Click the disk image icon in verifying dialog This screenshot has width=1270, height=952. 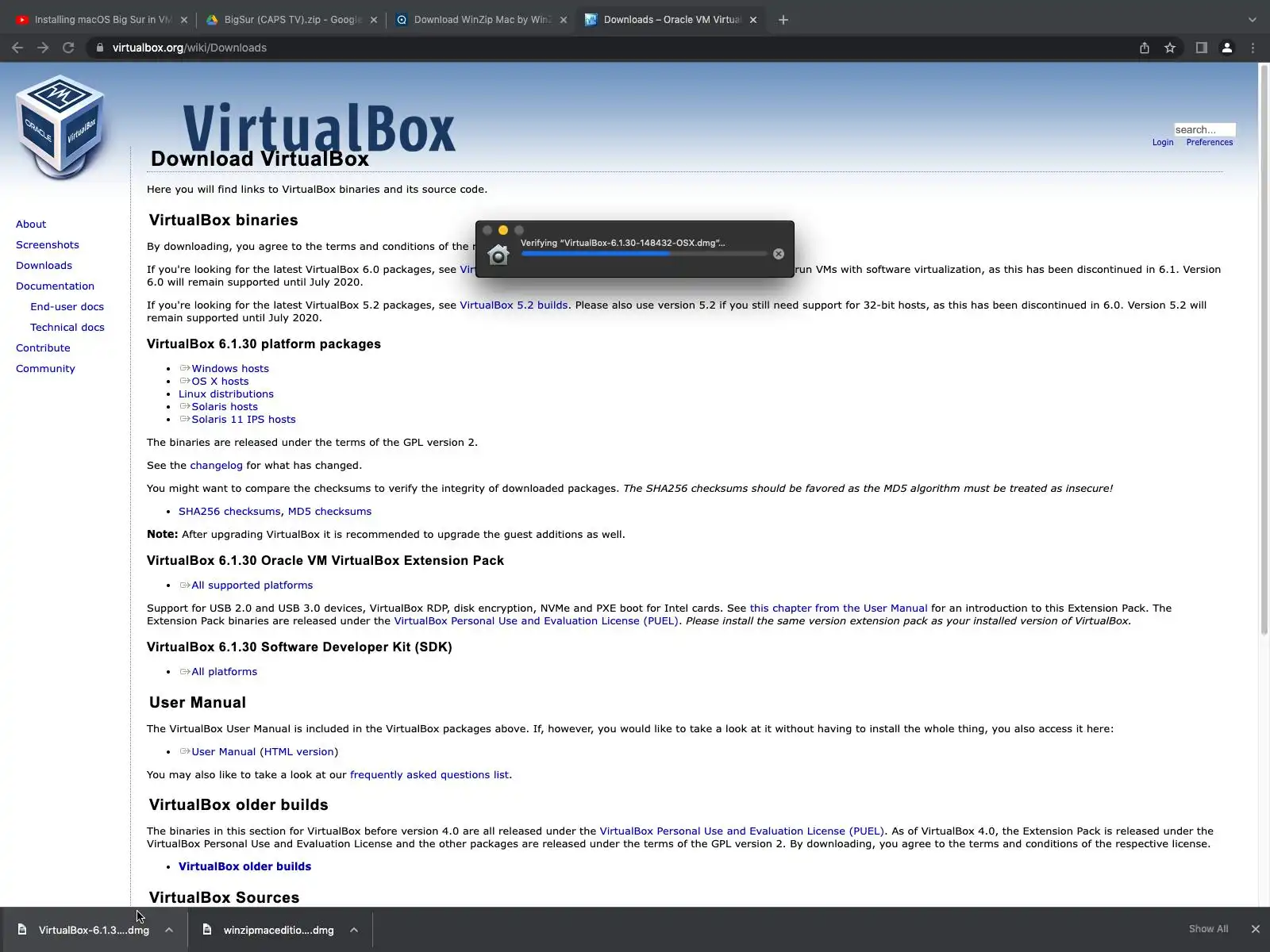point(498,255)
